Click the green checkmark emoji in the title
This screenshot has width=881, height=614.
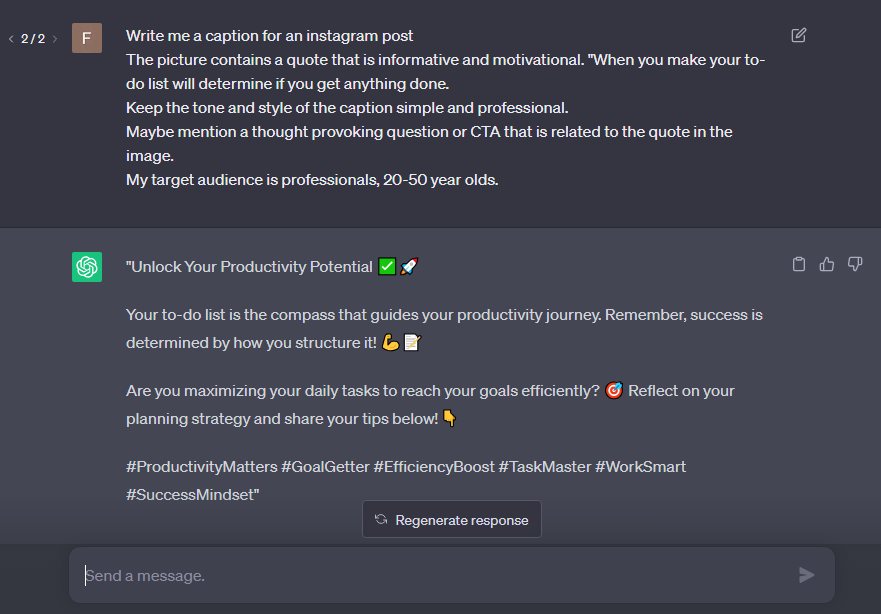(x=388, y=267)
